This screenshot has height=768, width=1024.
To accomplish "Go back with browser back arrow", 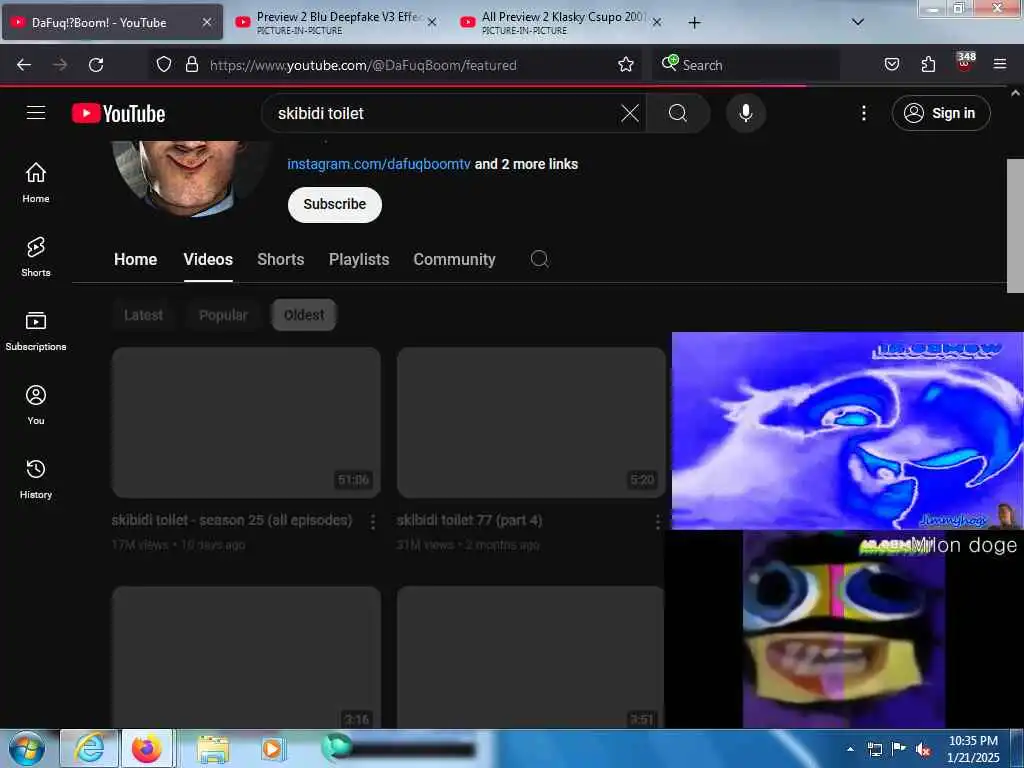I will (24, 65).
